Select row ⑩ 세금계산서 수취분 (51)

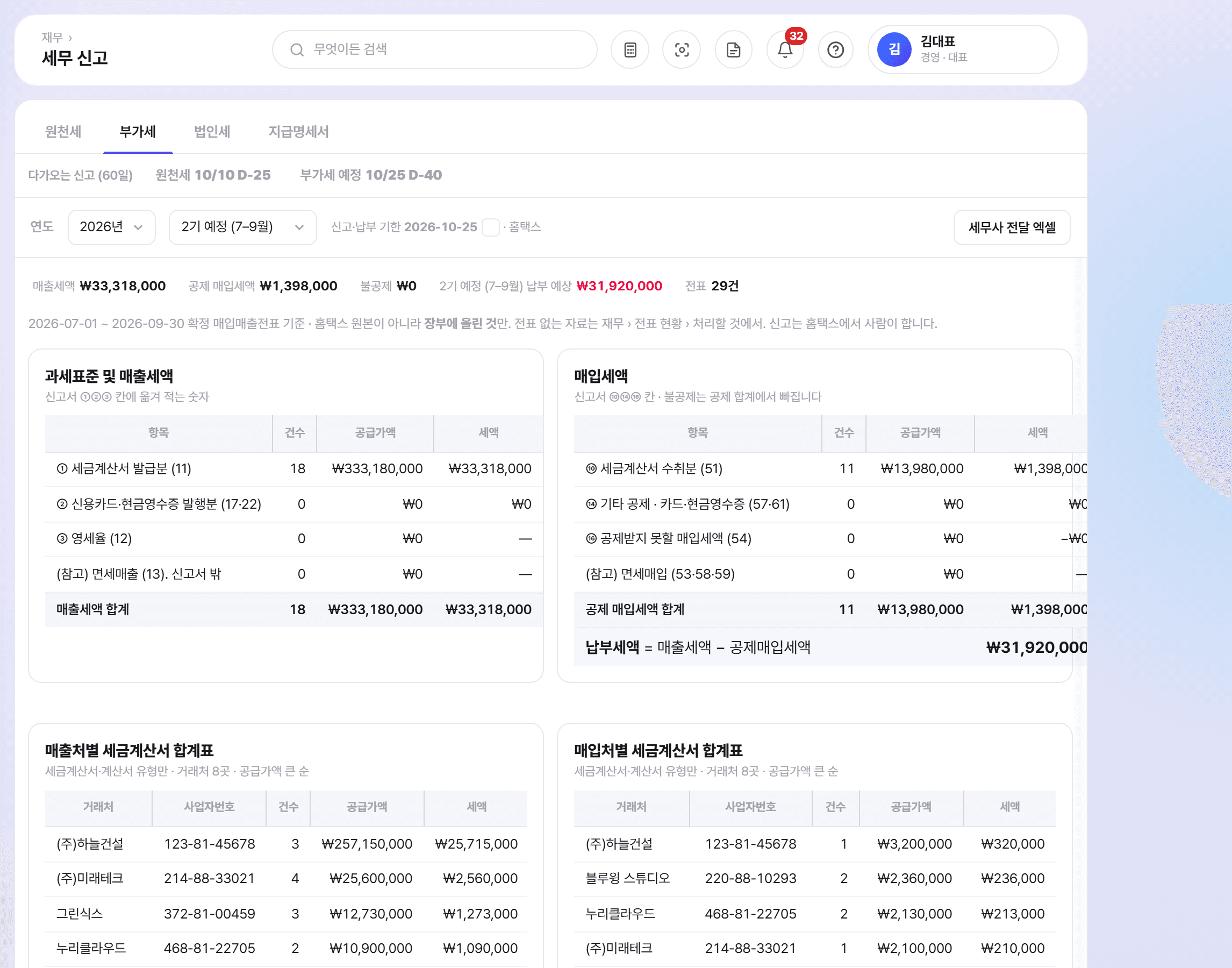click(x=830, y=469)
